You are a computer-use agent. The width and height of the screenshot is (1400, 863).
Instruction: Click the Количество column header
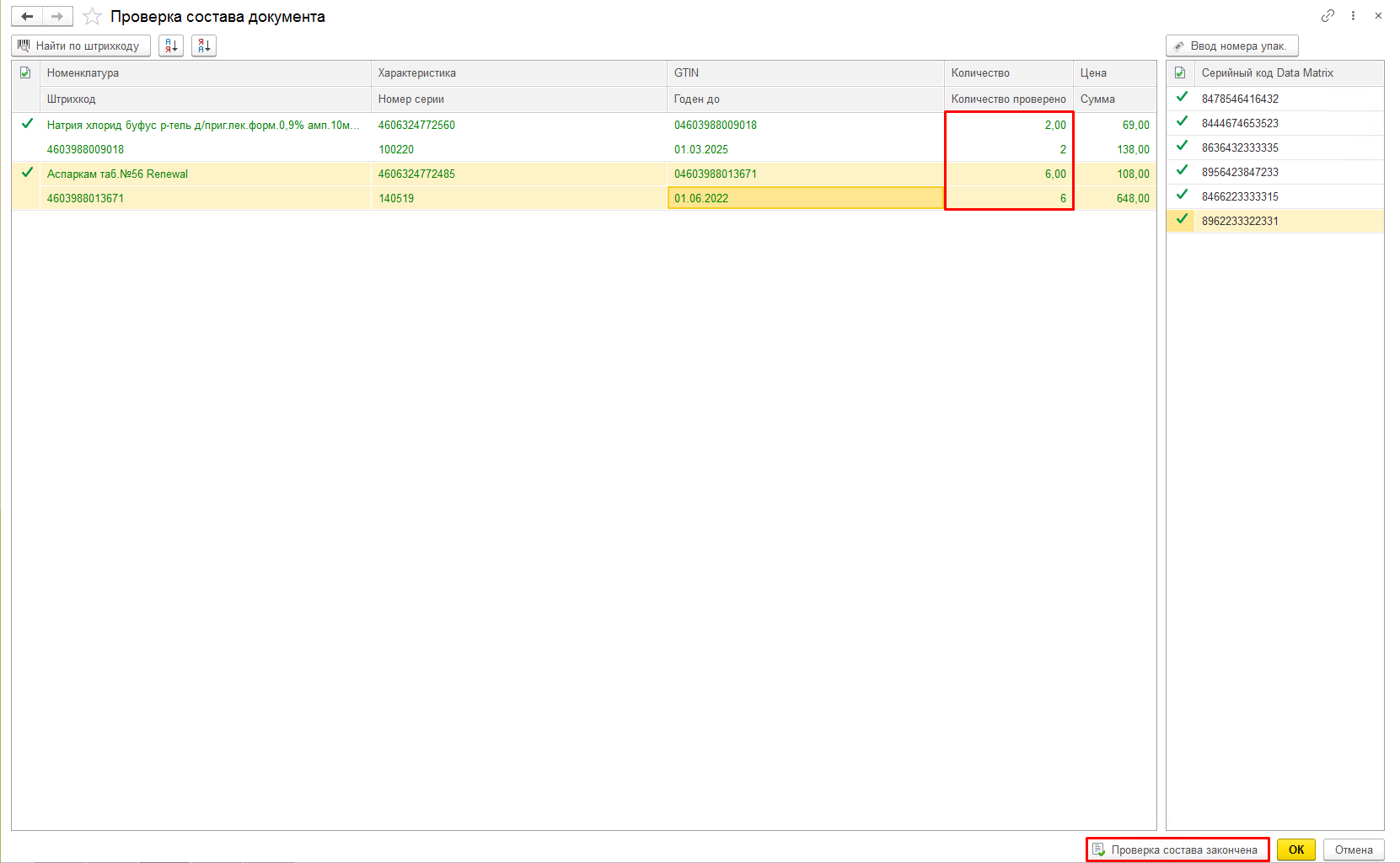[980, 73]
